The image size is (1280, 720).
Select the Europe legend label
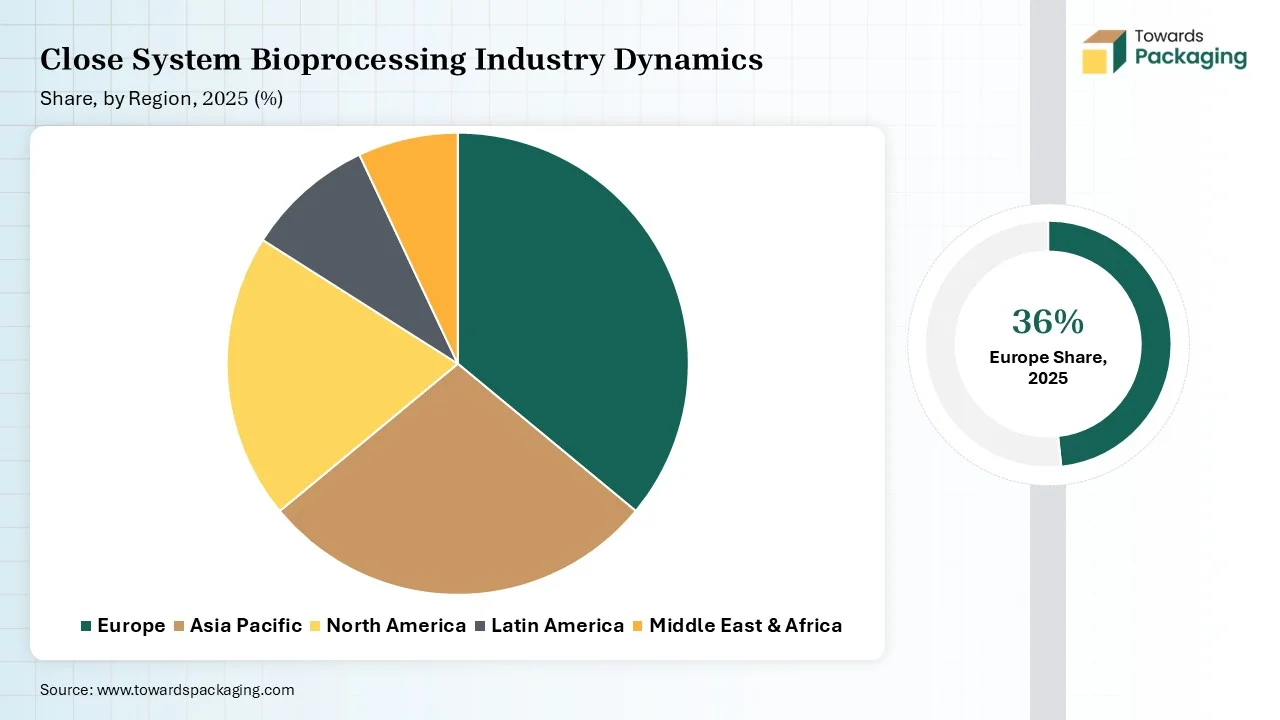click(x=131, y=626)
